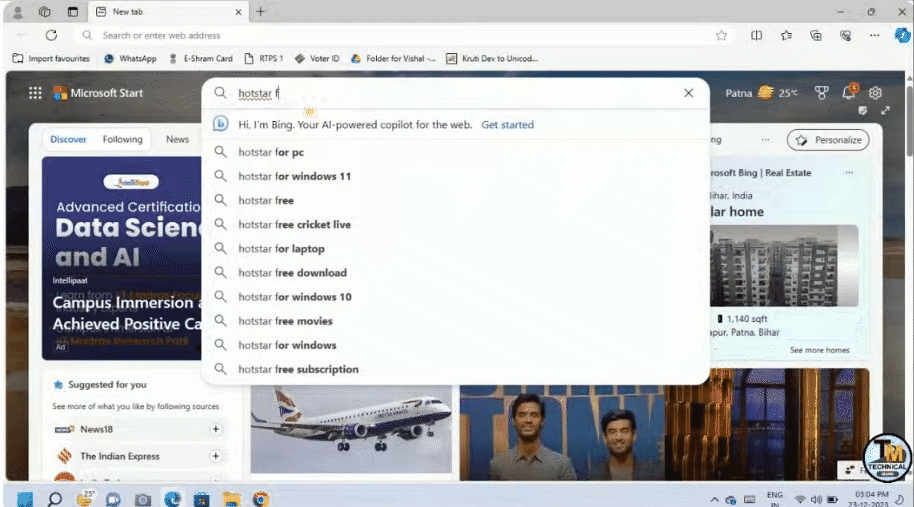This screenshot has height=507, width=914.
Task: Open Real Estate card options ellipsis
Action: [849, 172]
